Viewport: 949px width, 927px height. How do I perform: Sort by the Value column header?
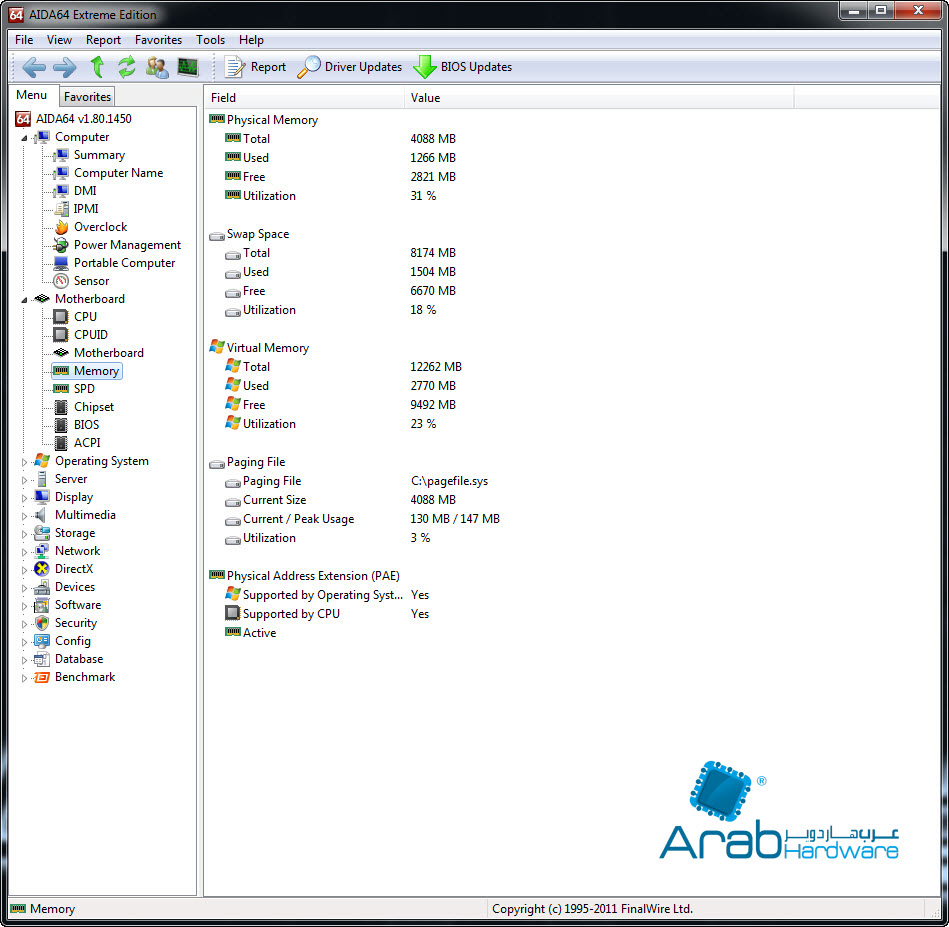click(599, 97)
